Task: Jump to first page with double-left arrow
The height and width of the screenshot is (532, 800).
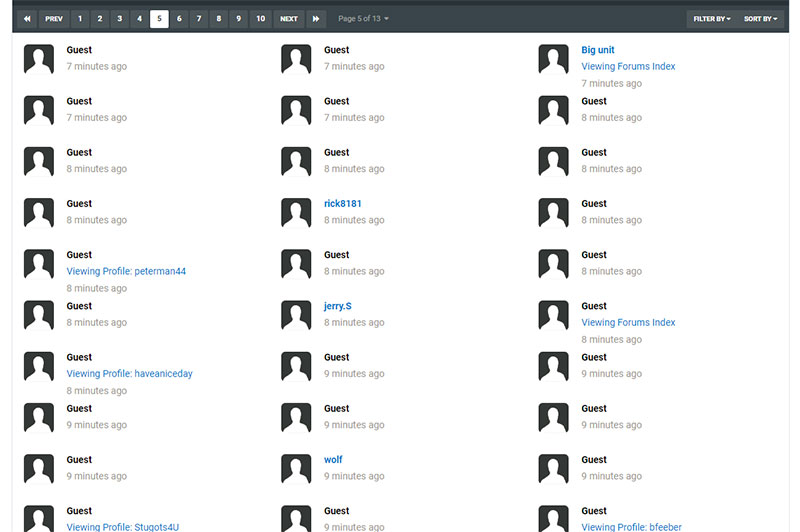Action: tap(27, 19)
